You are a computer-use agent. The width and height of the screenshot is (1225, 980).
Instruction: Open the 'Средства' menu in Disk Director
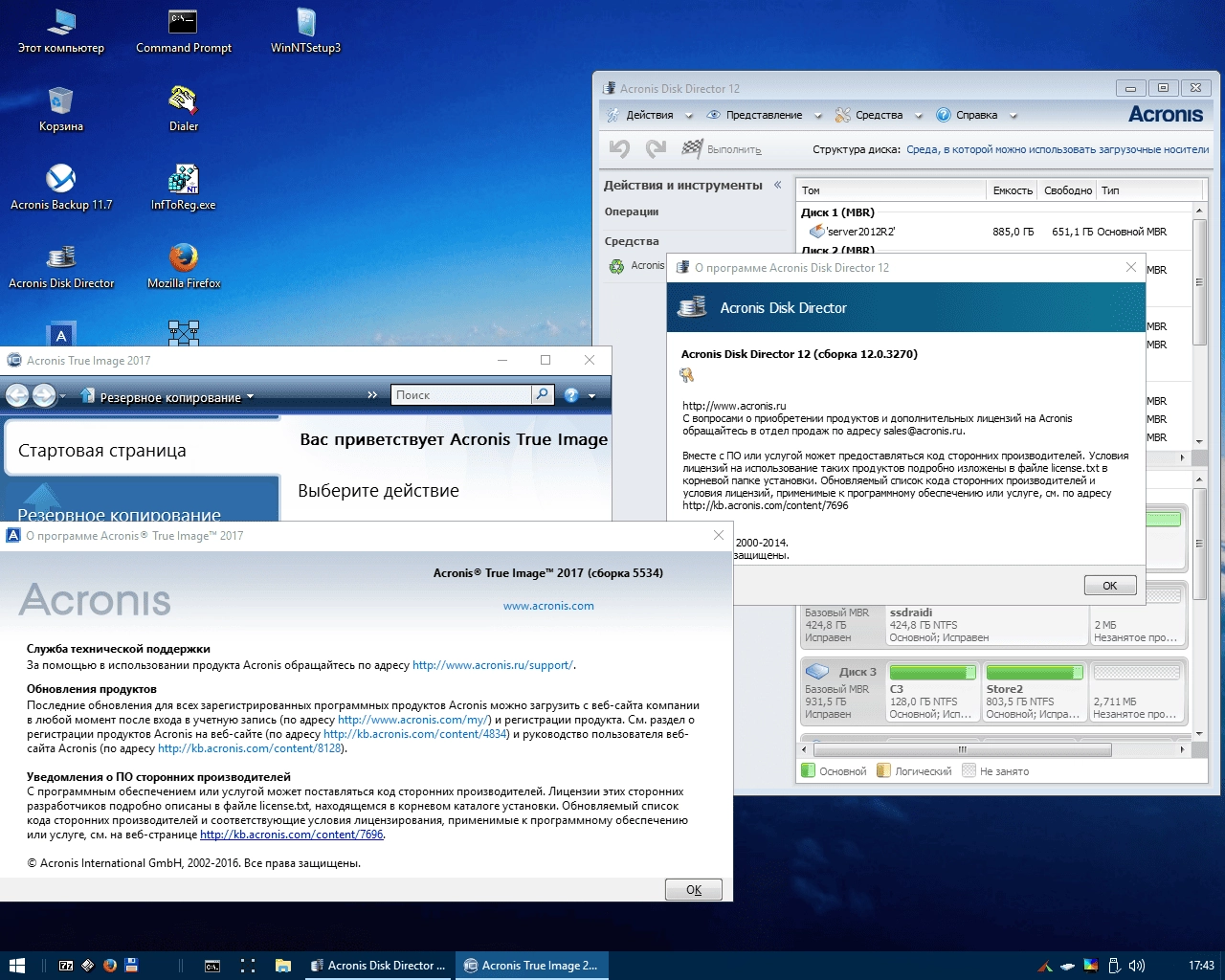tap(879, 115)
